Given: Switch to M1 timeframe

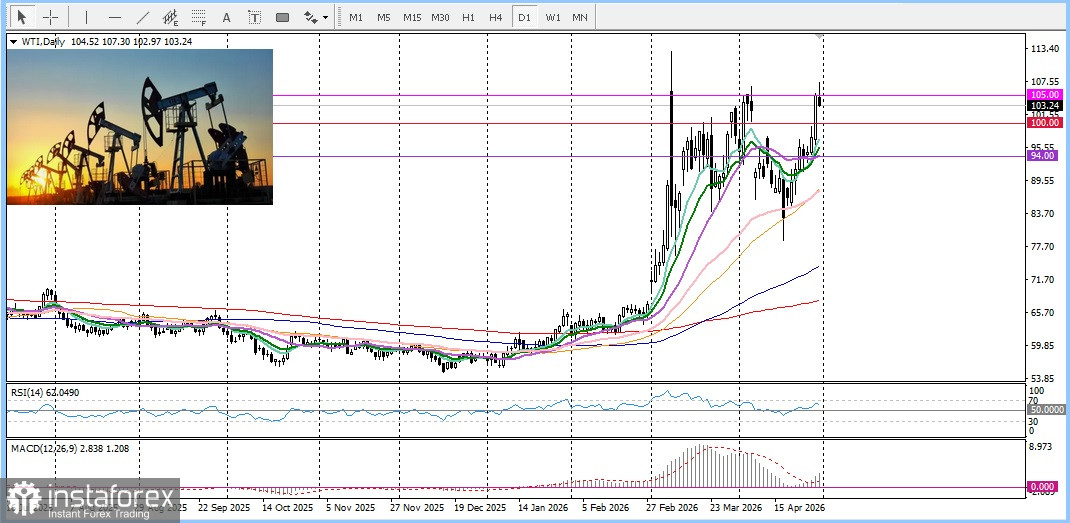Looking at the screenshot, I should click(356, 17).
